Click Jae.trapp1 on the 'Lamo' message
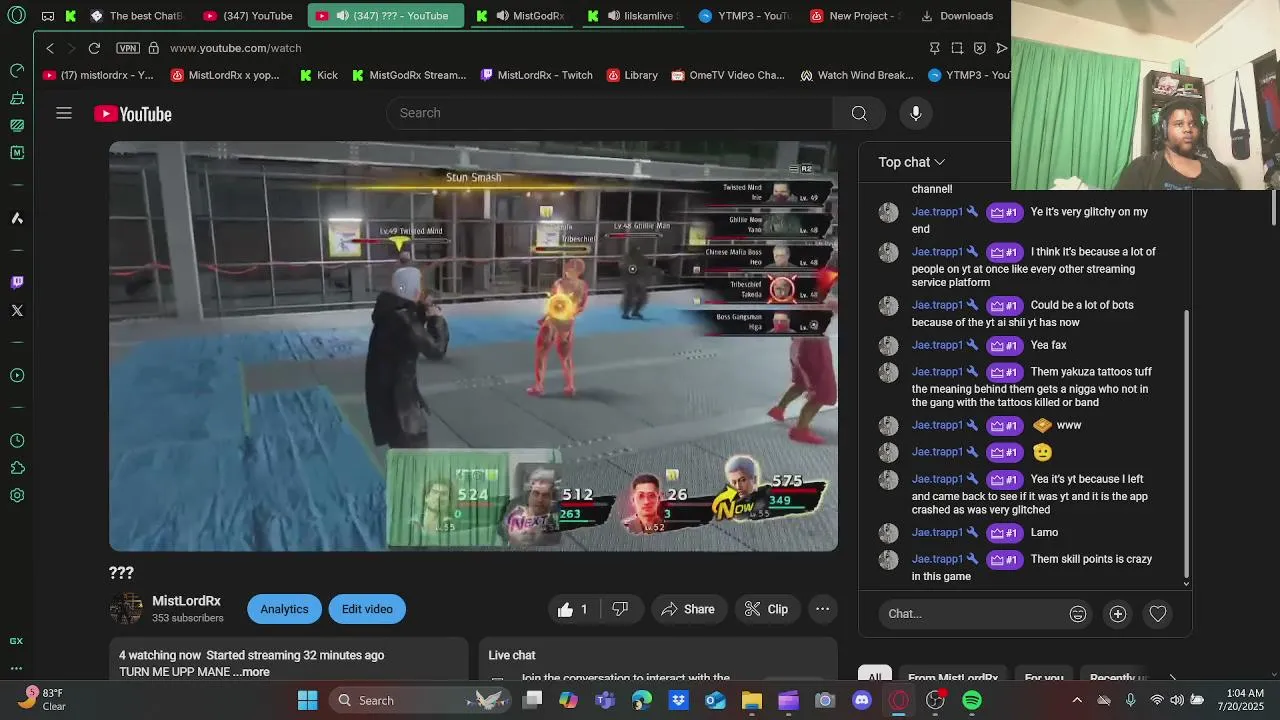1280x720 pixels. (x=937, y=532)
